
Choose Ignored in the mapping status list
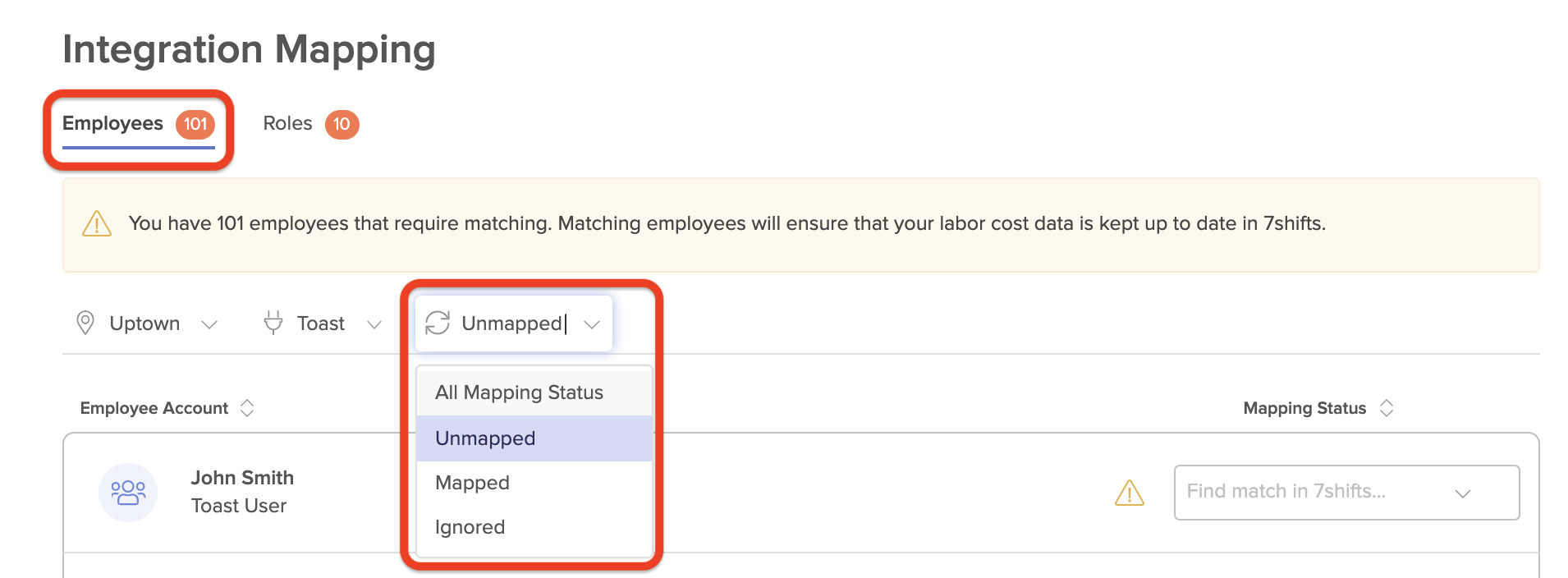pyautogui.click(x=470, y=526)
